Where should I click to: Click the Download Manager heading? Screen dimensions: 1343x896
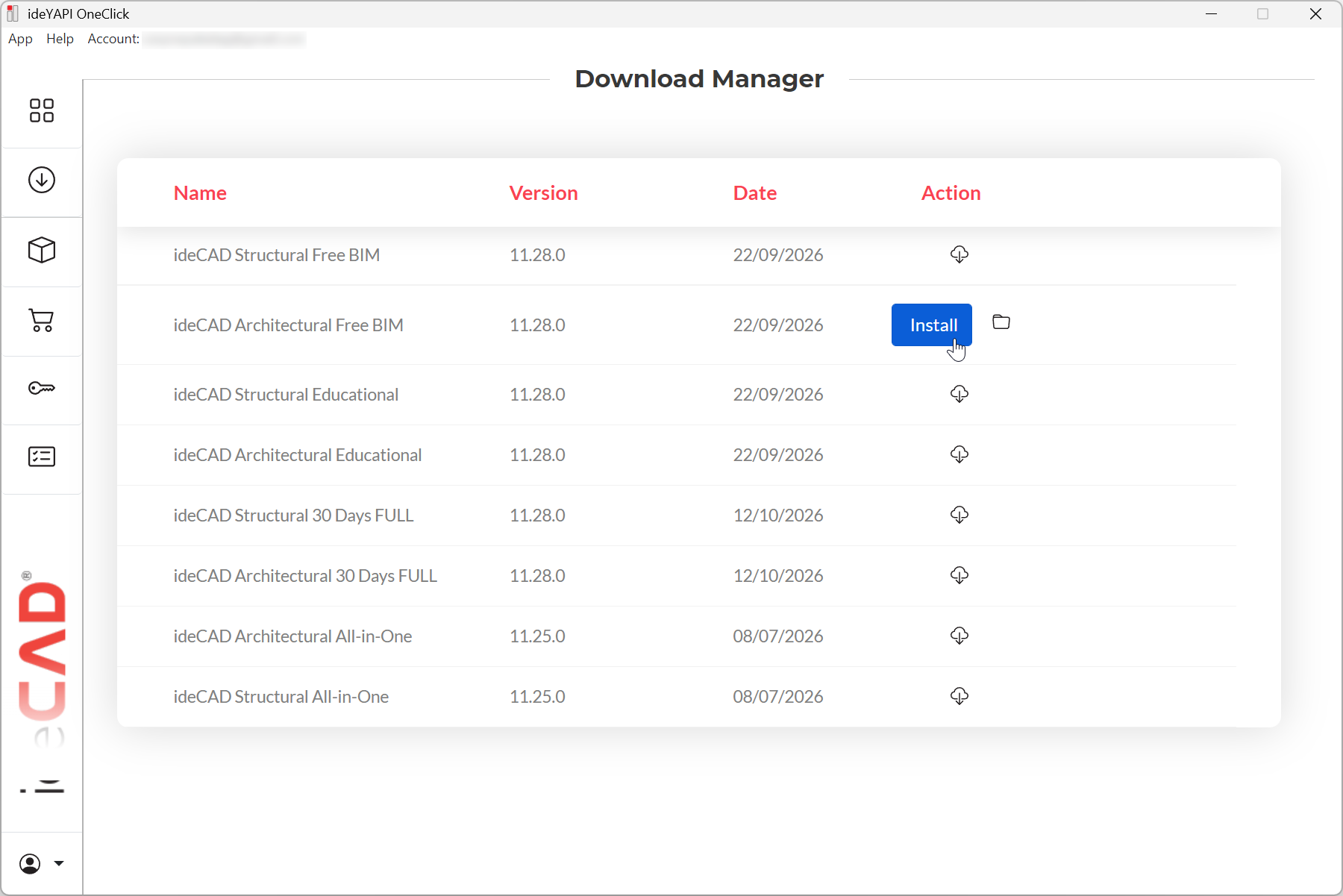(699, 79)
